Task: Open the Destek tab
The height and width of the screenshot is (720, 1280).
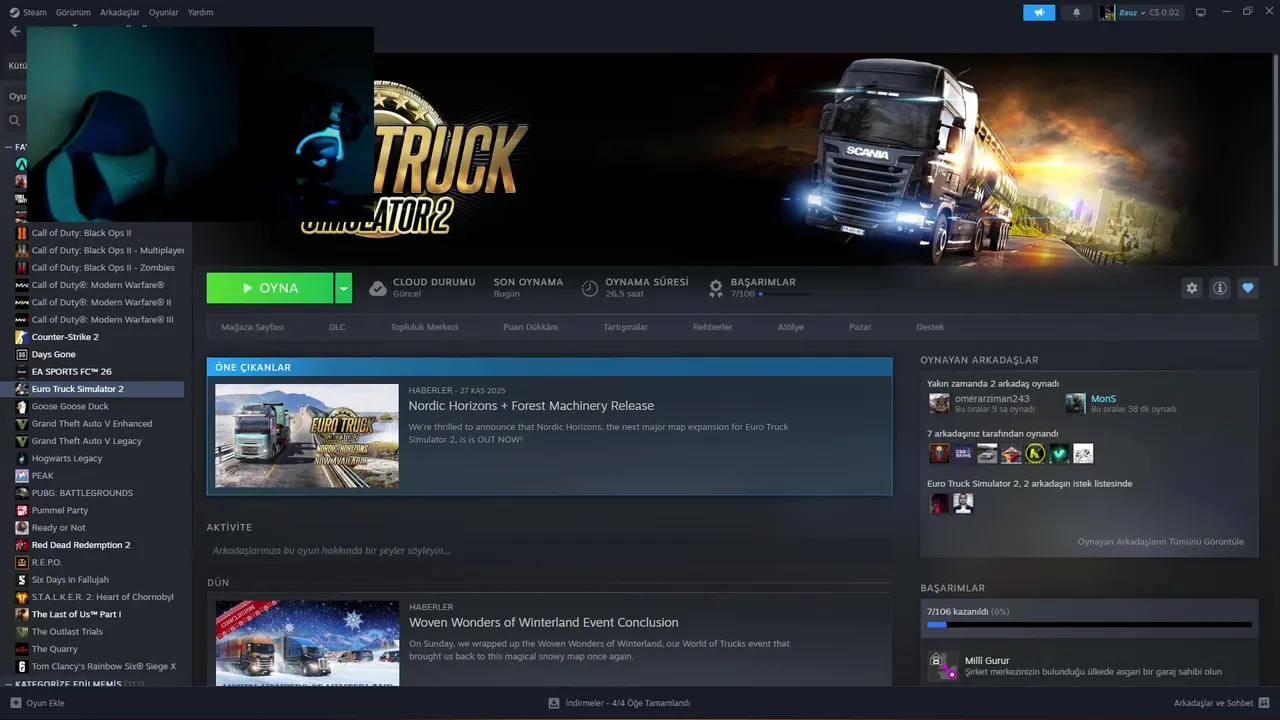Action: [x=930, y=327]
